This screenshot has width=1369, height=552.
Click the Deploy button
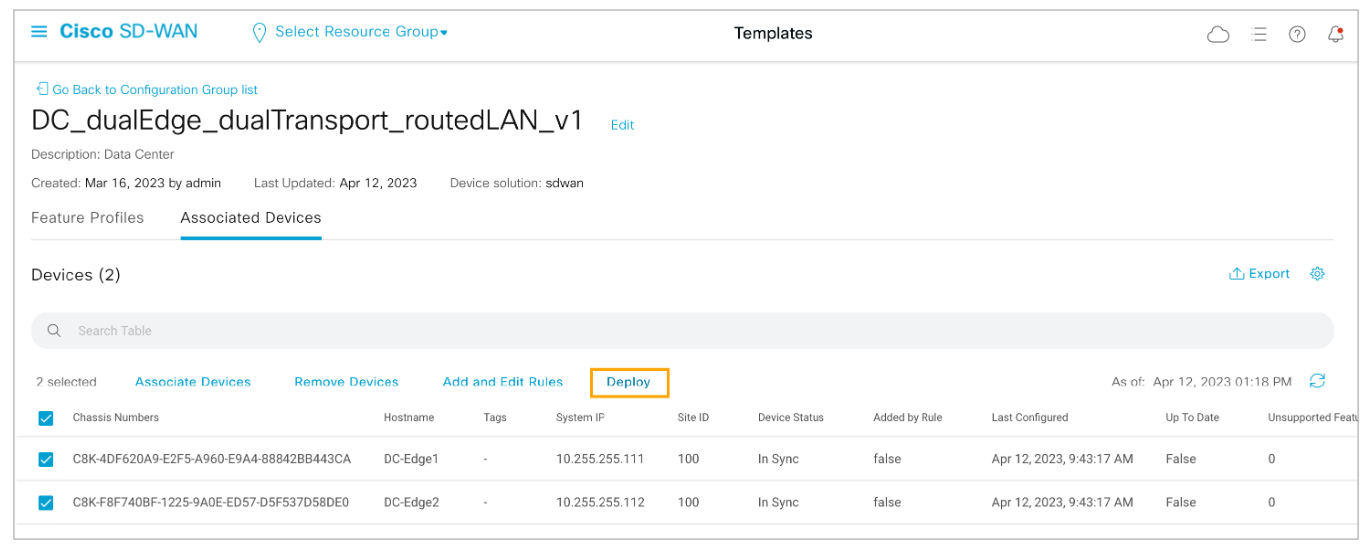628,382
